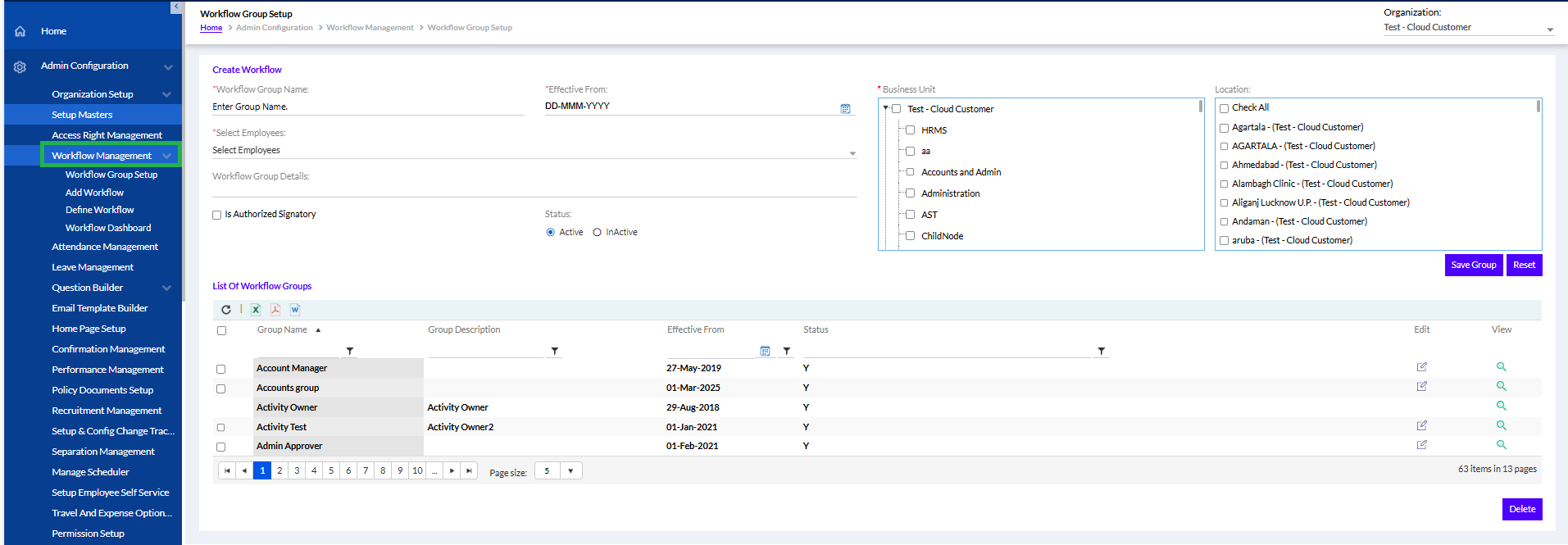Collapse the sidebar with top arrow
The height and width of the screenshot is (545, 1568).
coord(176,7)
